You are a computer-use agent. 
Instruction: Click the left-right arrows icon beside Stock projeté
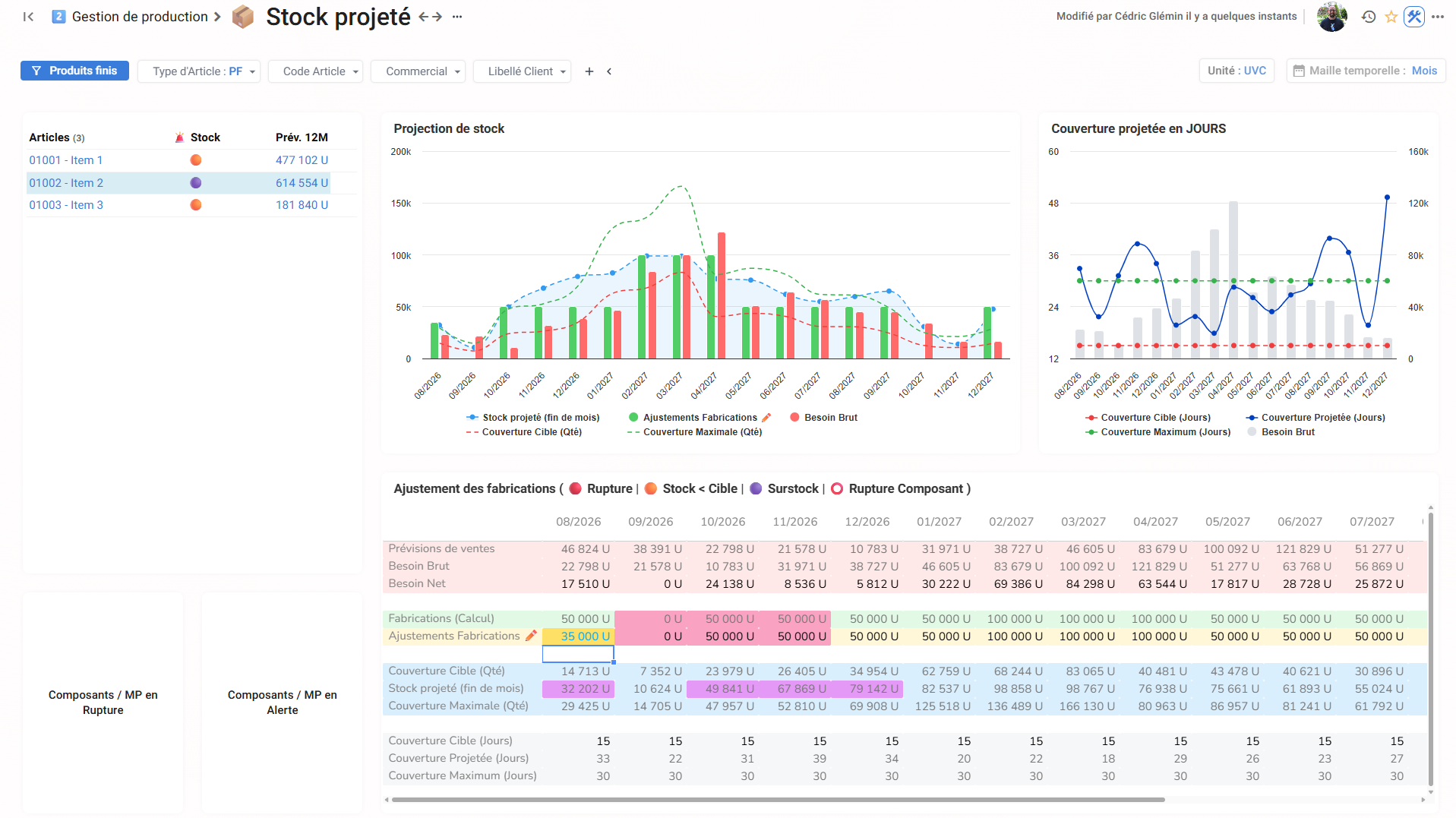(x=430, y=17)
